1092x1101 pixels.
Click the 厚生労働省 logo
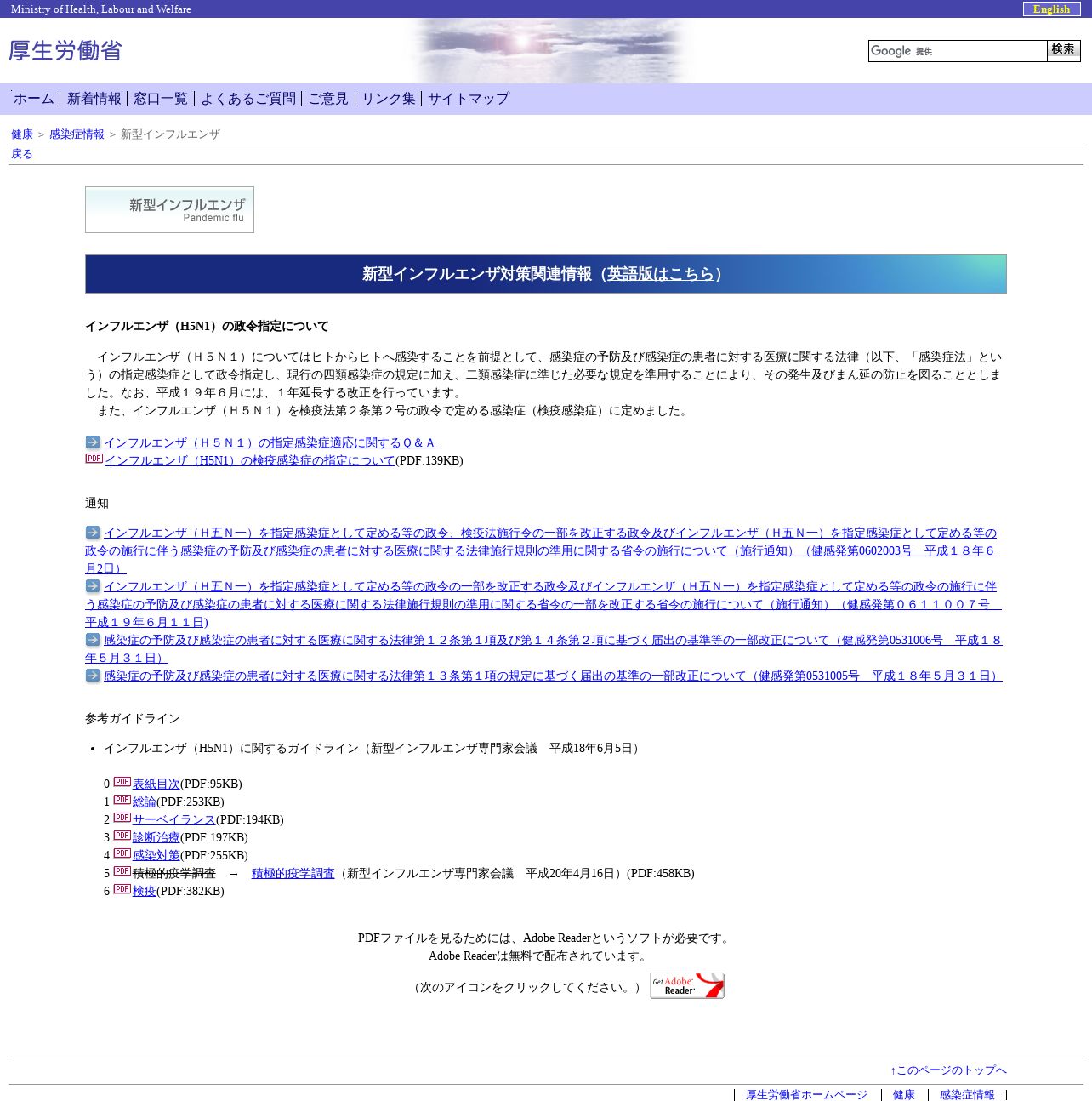point(65,51)
